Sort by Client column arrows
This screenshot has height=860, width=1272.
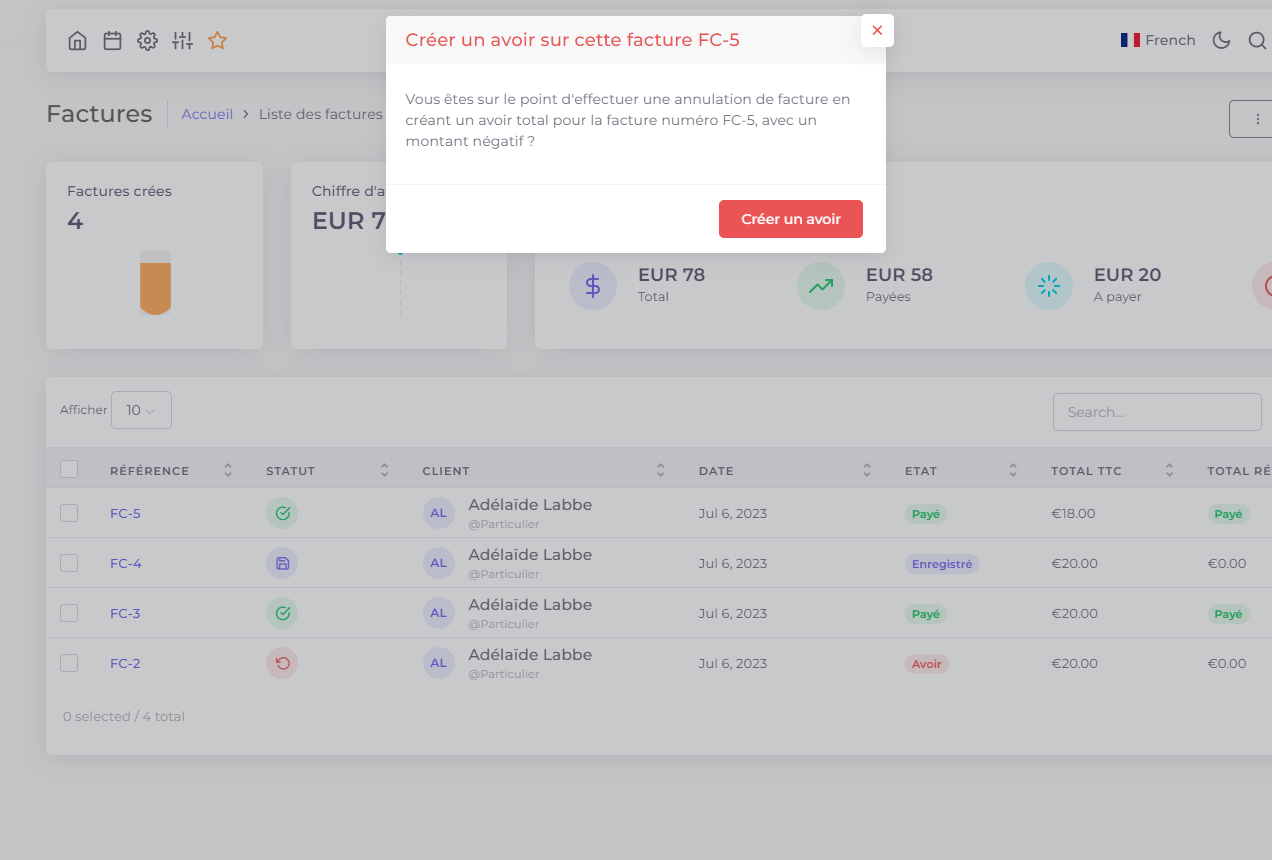[x=660, y=470]
